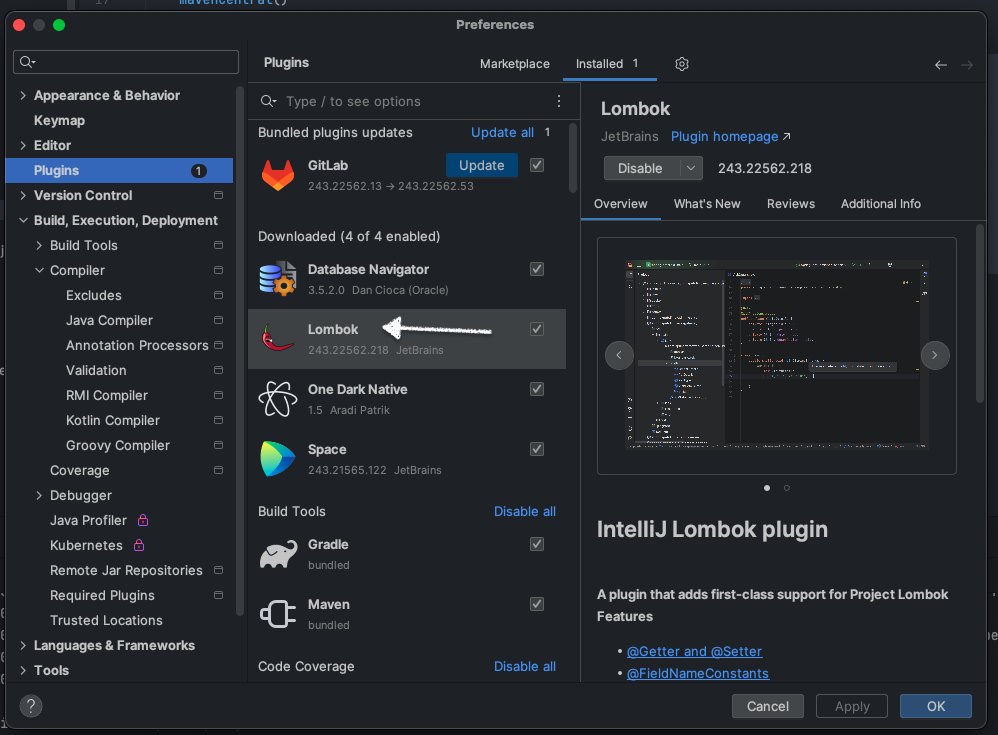Screen dimensions: 998x735
Task: Click Update button for GitLab
Action: click(x=482, y=165)
